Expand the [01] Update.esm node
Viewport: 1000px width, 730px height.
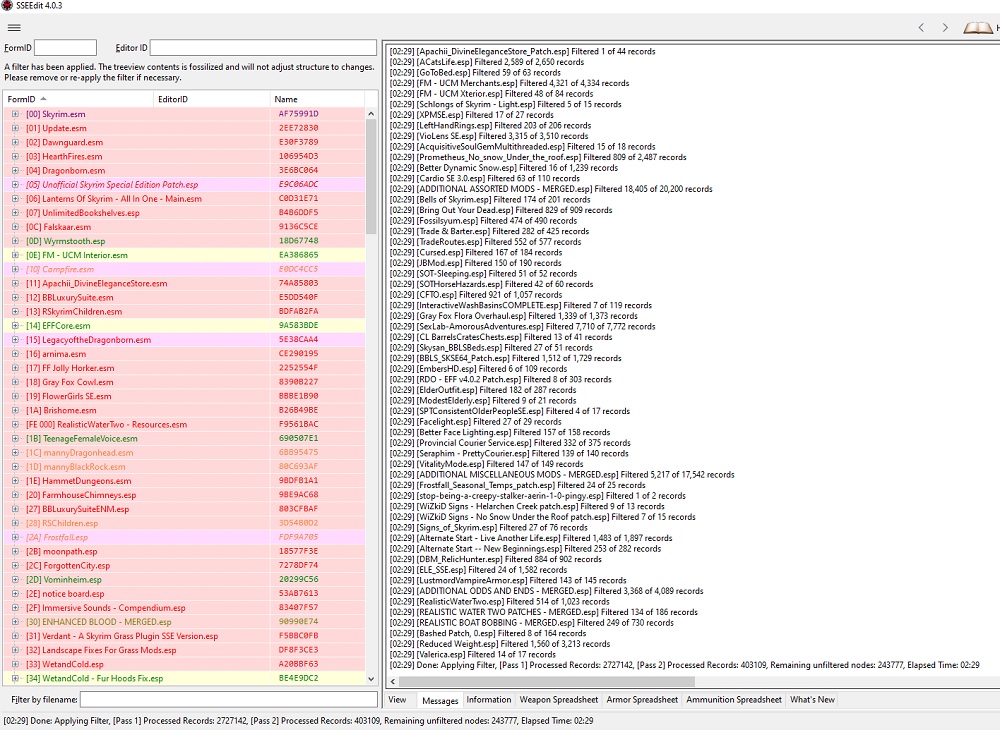[15, 128]
